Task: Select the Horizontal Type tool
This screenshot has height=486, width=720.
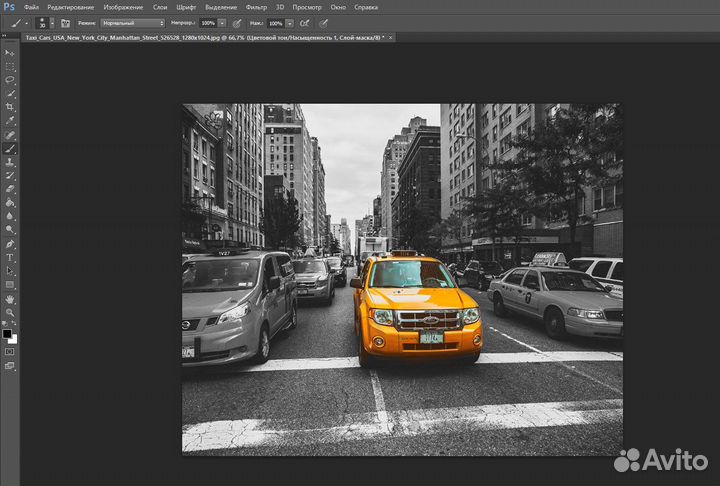Action: tap(10, 257)
